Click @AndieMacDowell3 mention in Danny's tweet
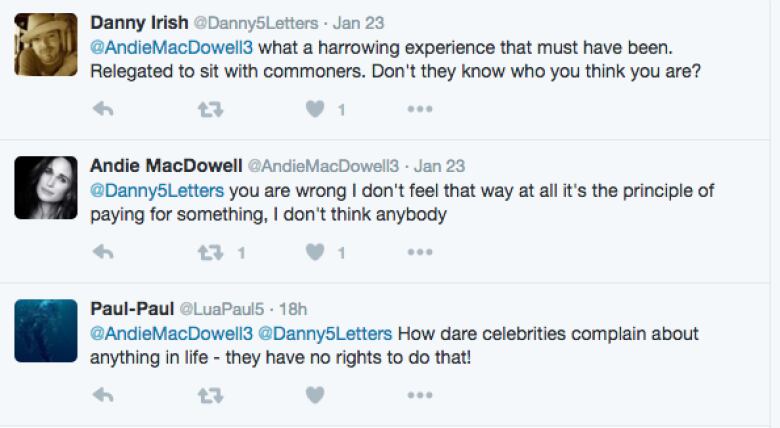This screenshot has height=428, width=780. coord(172,48)
